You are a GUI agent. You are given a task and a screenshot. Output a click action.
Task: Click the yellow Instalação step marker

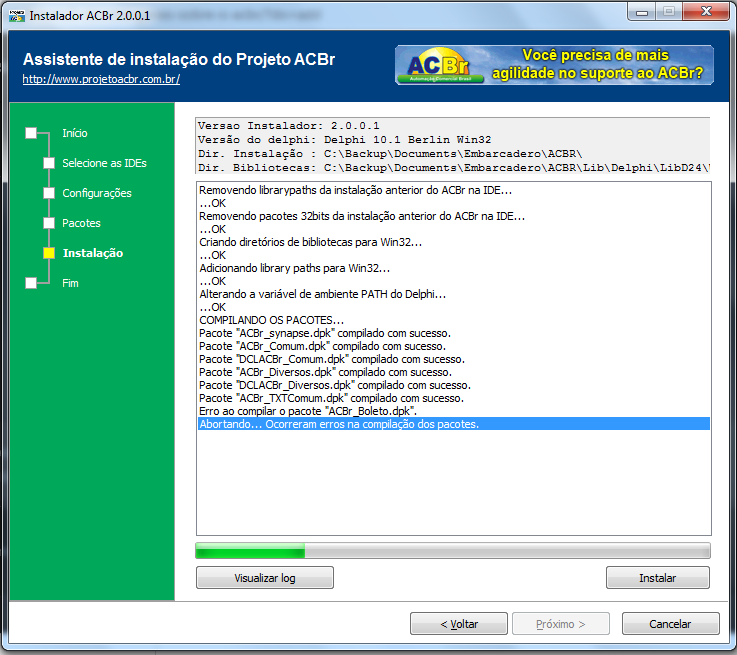[49, 253]
